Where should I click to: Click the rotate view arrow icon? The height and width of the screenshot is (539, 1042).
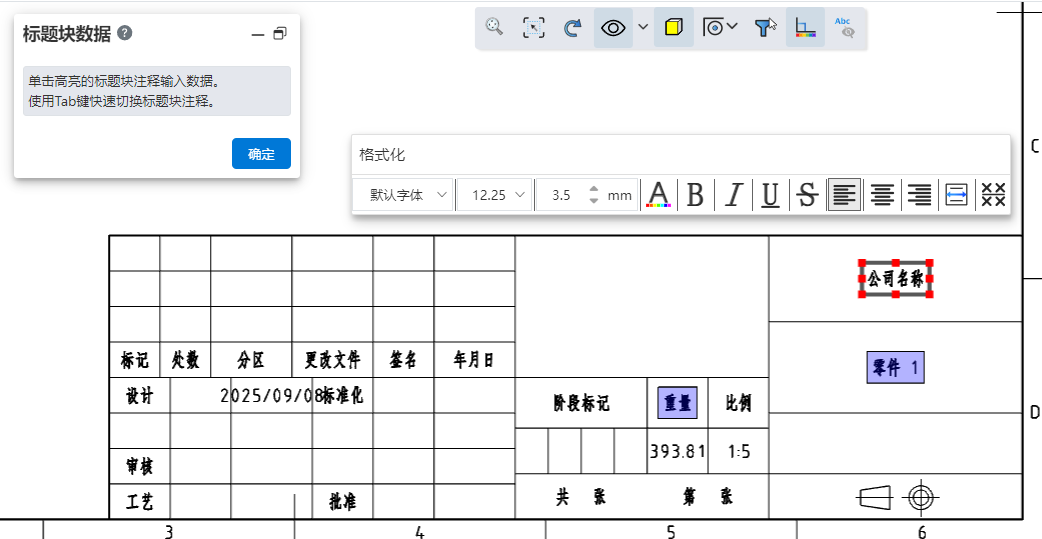click(572, 28)
